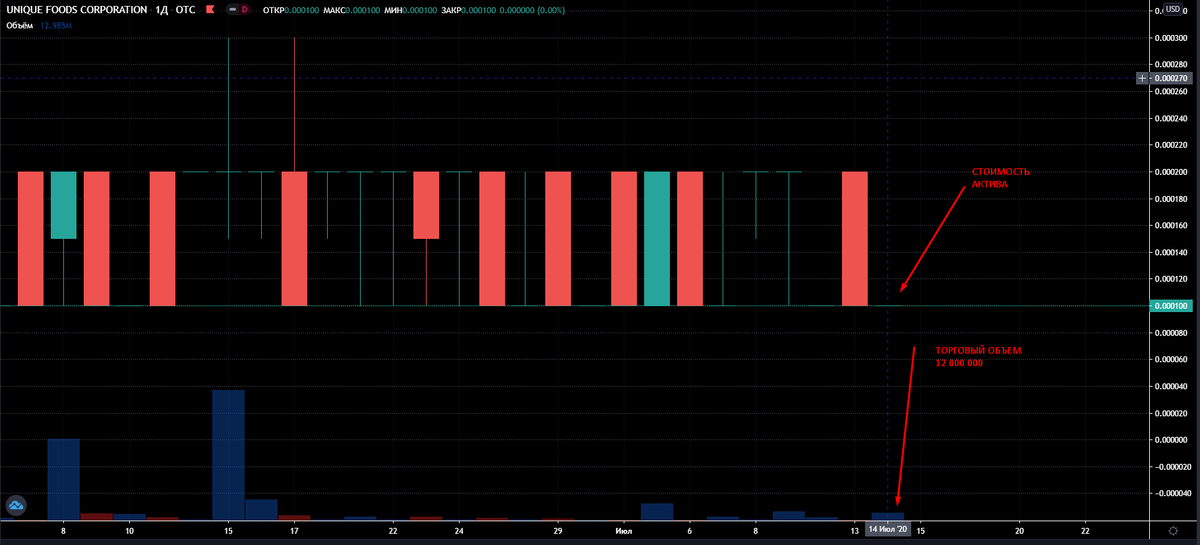Screen dimensions: 1200x545
Task: Click date label 8 on time axis
Action: tap(64, 530)
